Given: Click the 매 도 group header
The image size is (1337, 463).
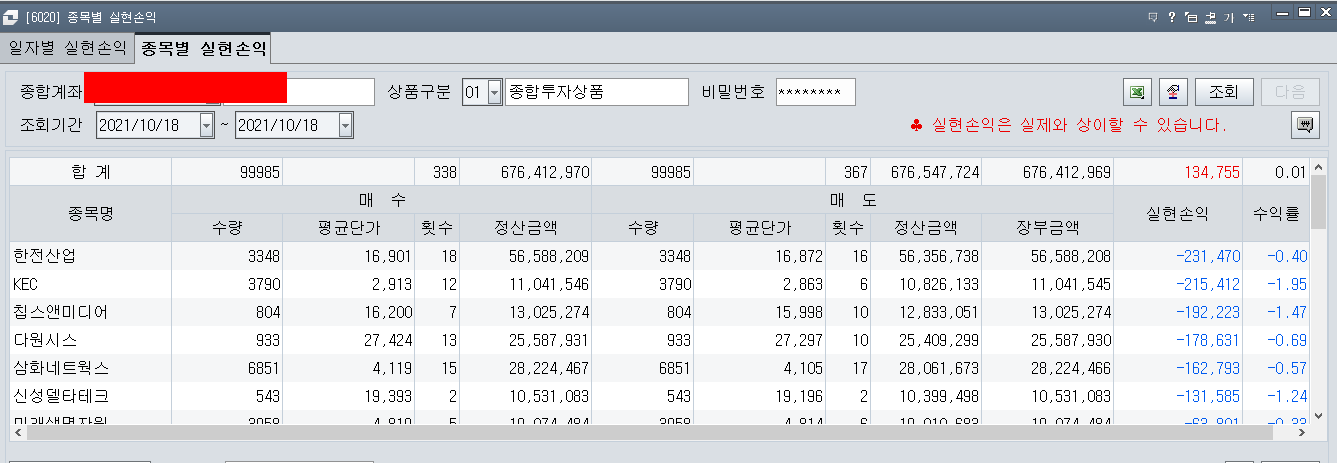Looking at the screenshot, I should 852,199.
